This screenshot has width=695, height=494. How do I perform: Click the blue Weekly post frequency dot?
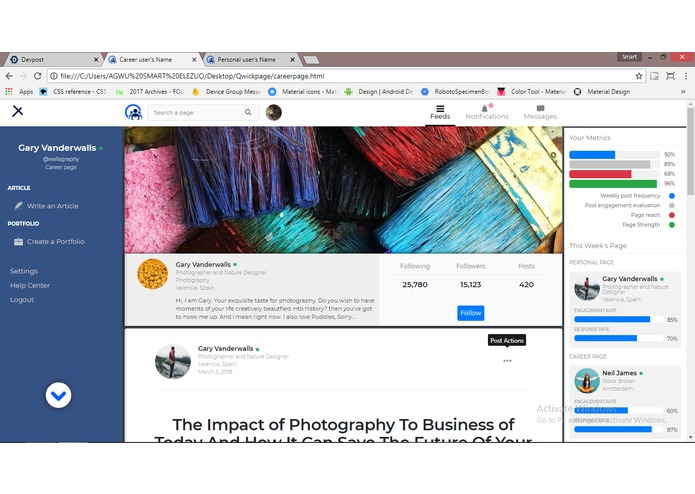click(x=672, y=195)
